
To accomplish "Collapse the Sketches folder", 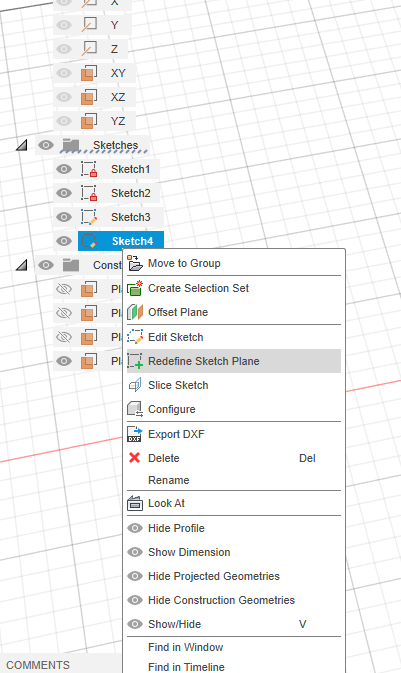I will (x=21, y=145).
